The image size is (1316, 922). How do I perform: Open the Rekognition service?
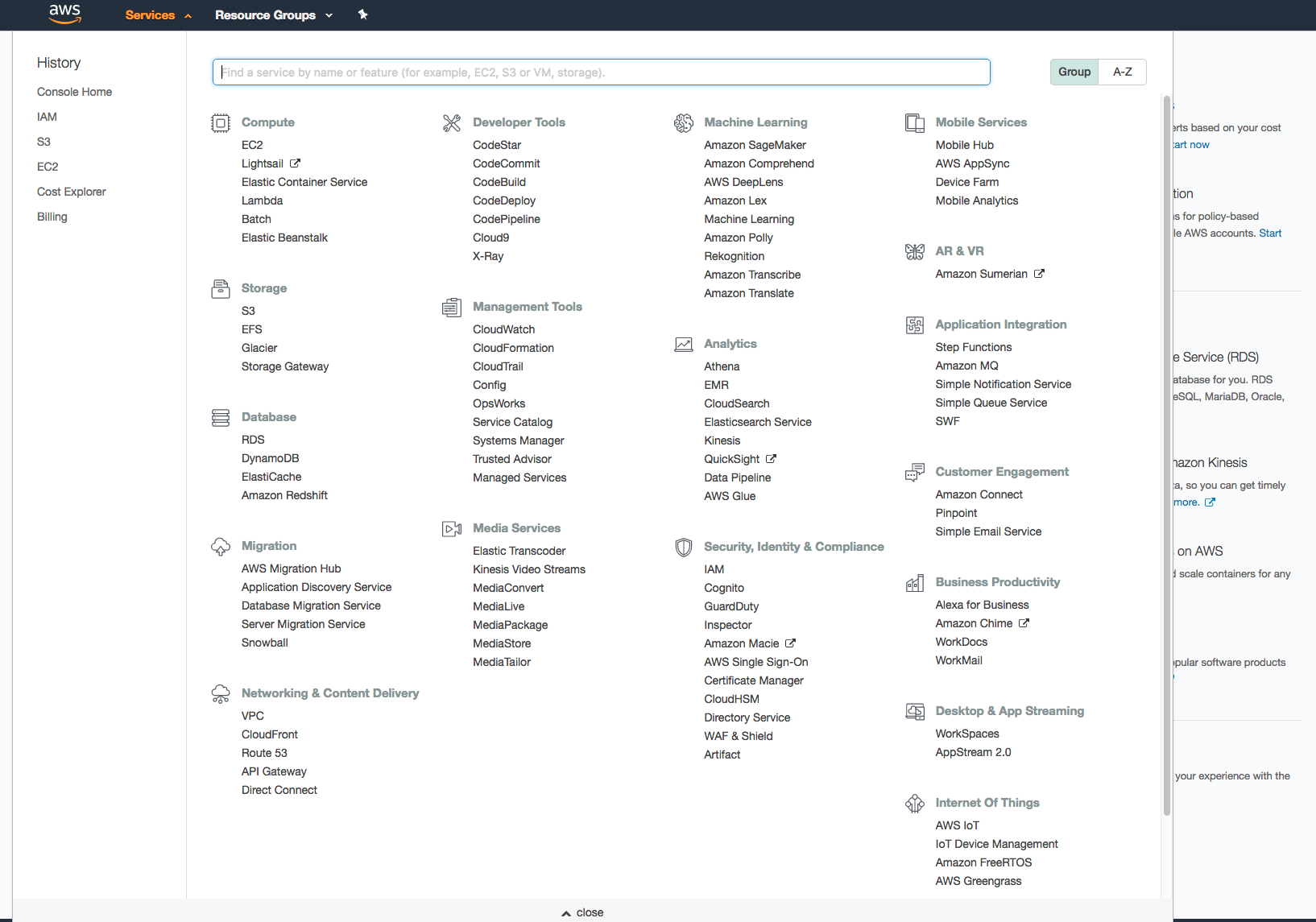pyautogui.click(x=734, y=256)
